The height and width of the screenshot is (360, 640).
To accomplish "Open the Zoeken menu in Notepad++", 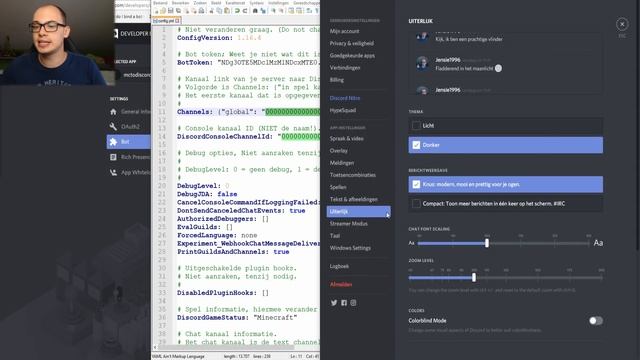I will [200, 3].
